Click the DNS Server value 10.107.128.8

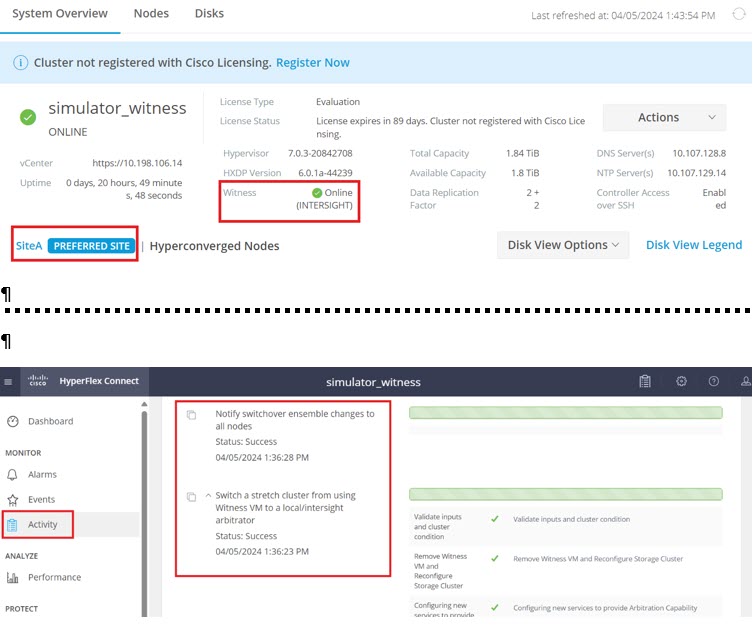pos(699,153)
